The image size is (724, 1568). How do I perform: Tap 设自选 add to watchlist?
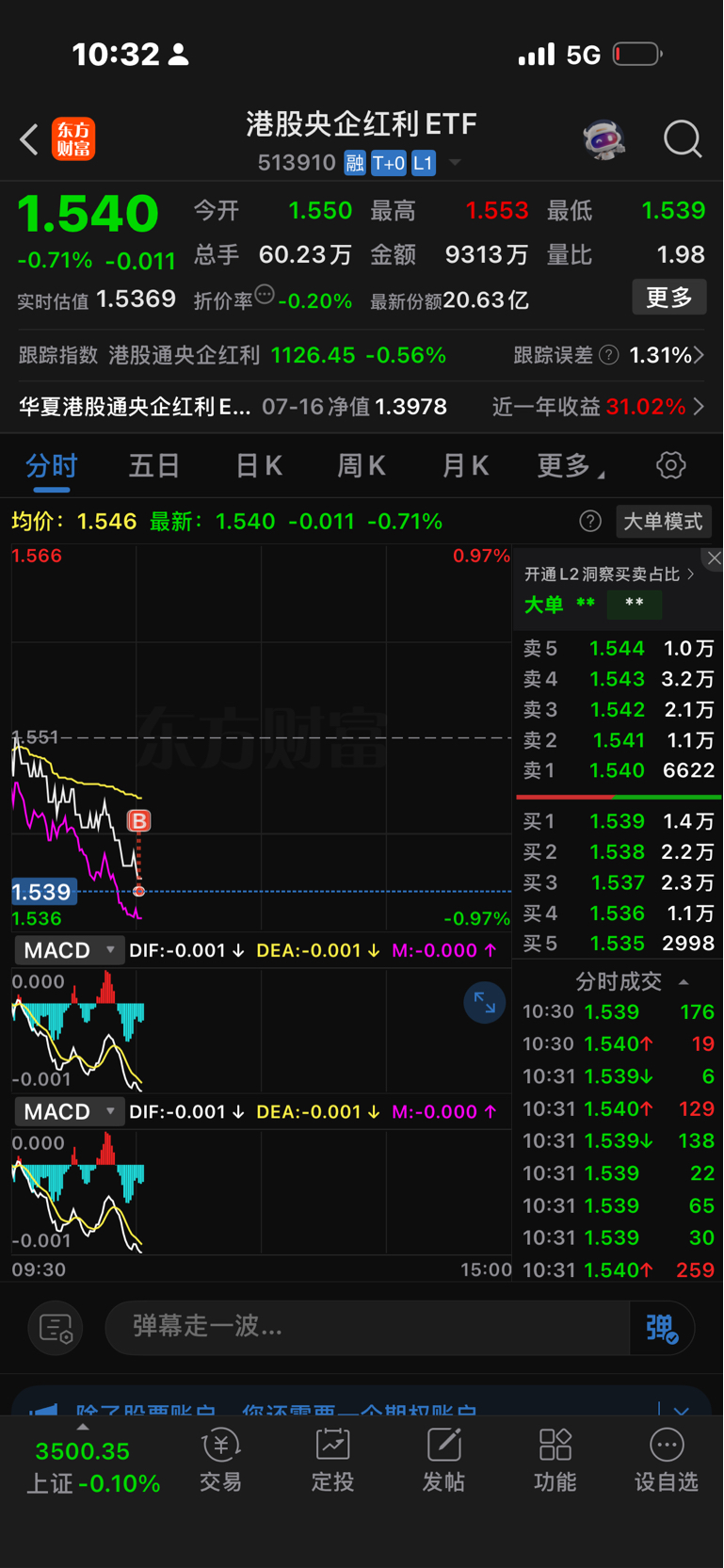(x=667, y=1461)
